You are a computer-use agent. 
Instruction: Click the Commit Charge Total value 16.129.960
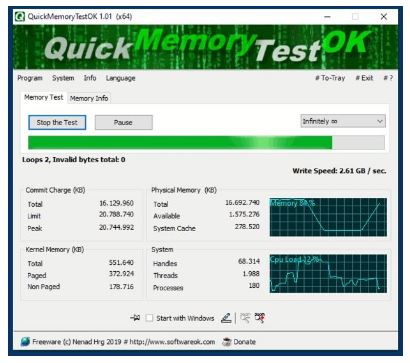pyautogui.click(x=116, y=203)
